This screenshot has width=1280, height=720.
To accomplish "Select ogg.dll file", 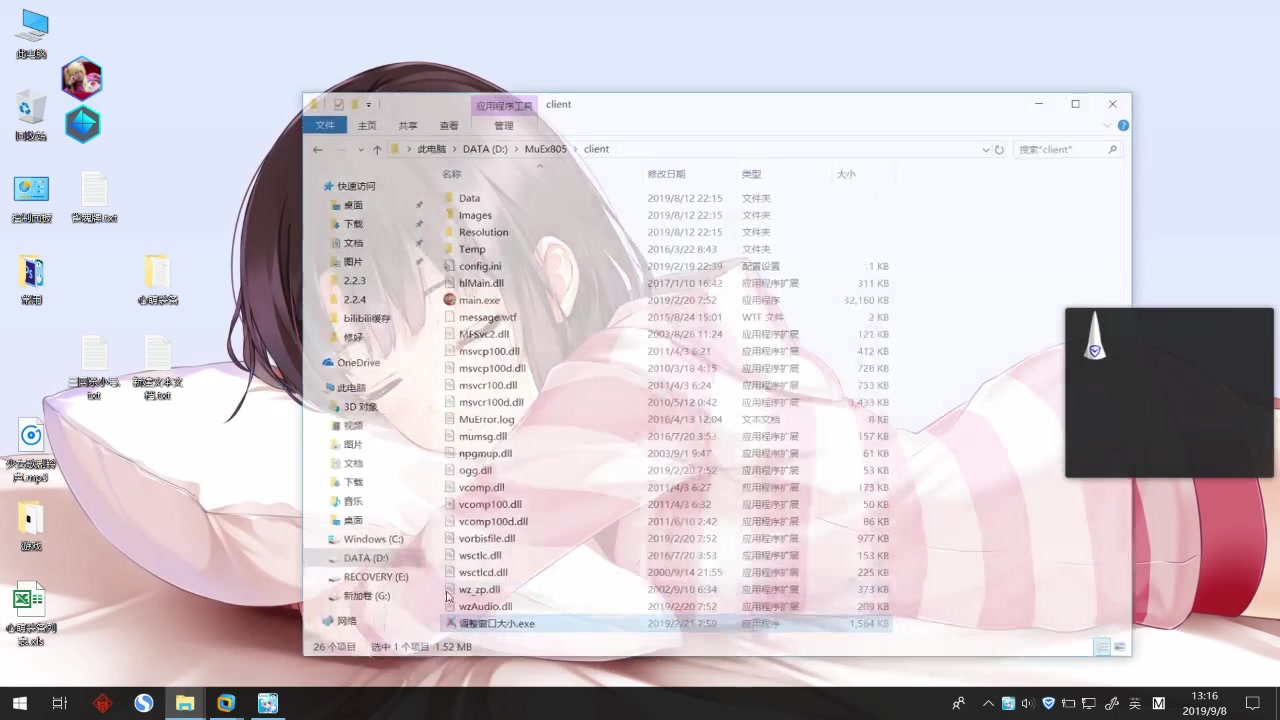I will [475, 470].
